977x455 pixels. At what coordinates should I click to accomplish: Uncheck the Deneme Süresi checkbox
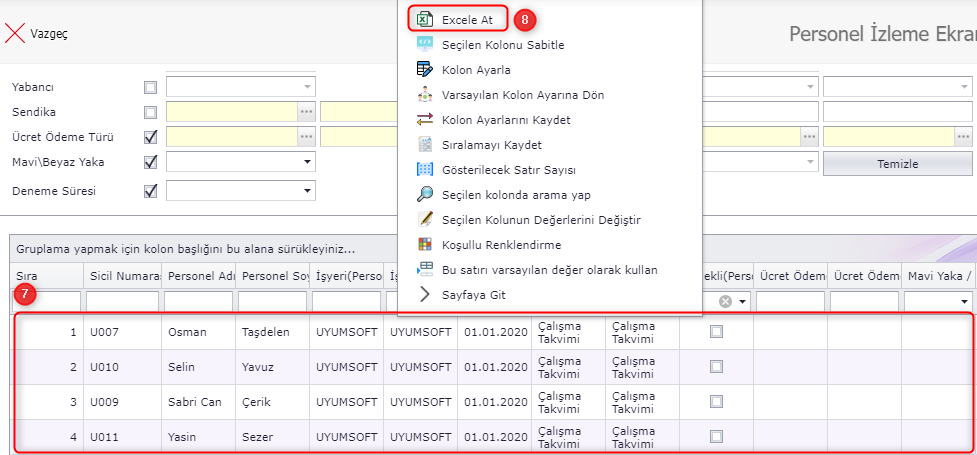(151, 190)
